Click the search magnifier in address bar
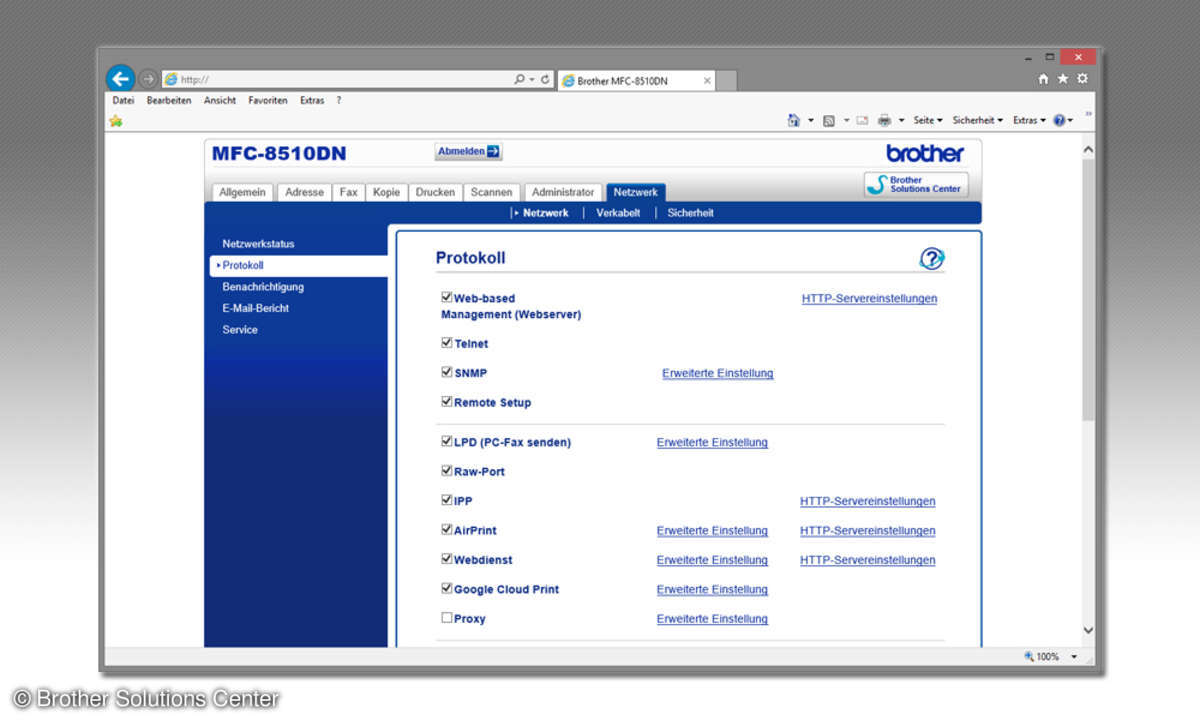Viewport: 1200px width, 720px height. pos(520,79)
